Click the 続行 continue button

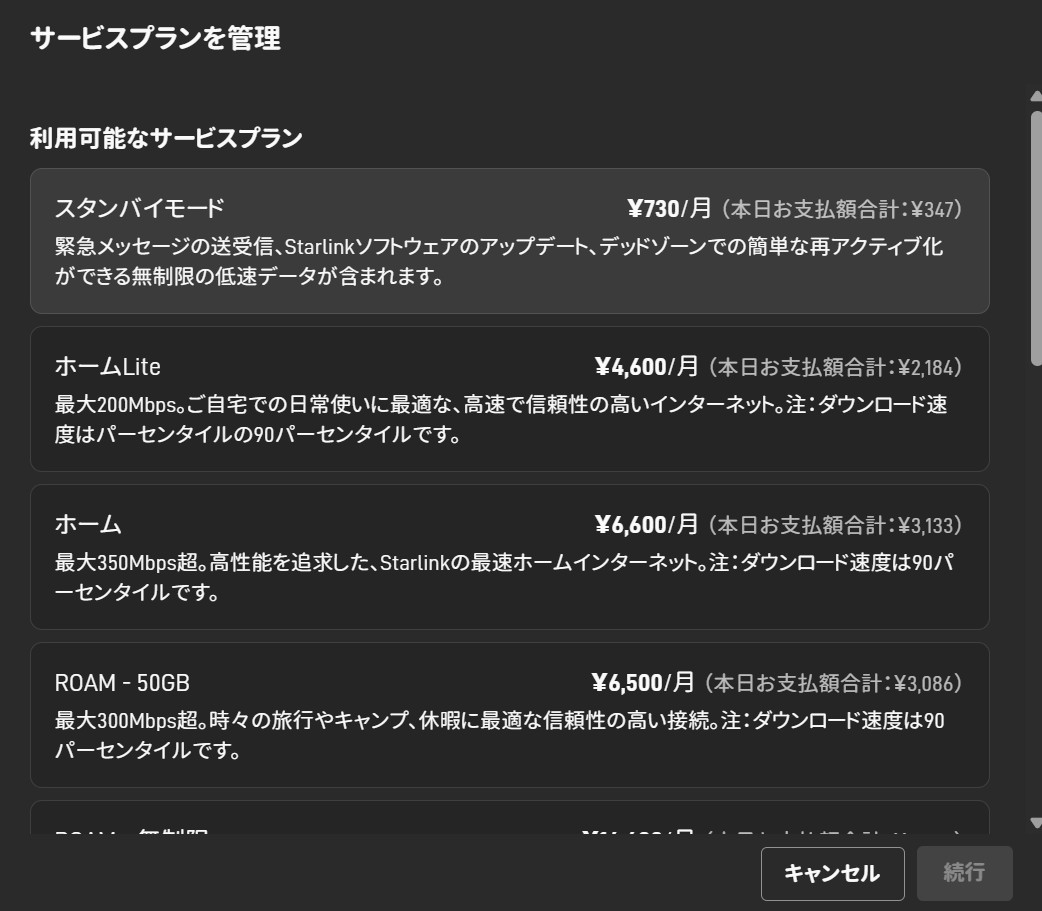point(964,873)
